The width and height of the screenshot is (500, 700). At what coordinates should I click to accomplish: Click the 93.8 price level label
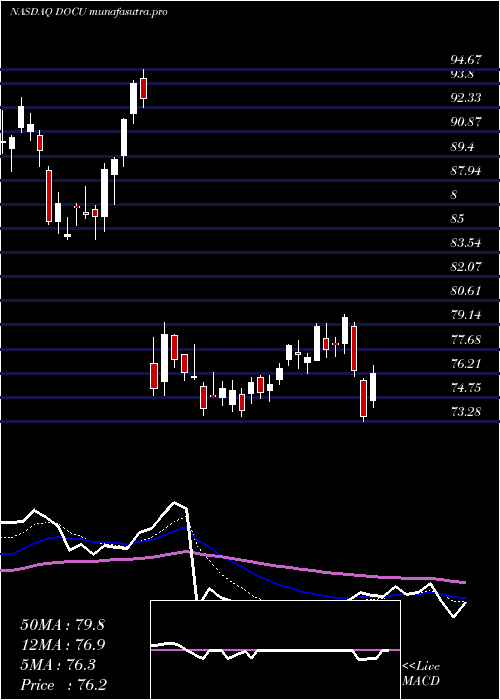[462, 74]
